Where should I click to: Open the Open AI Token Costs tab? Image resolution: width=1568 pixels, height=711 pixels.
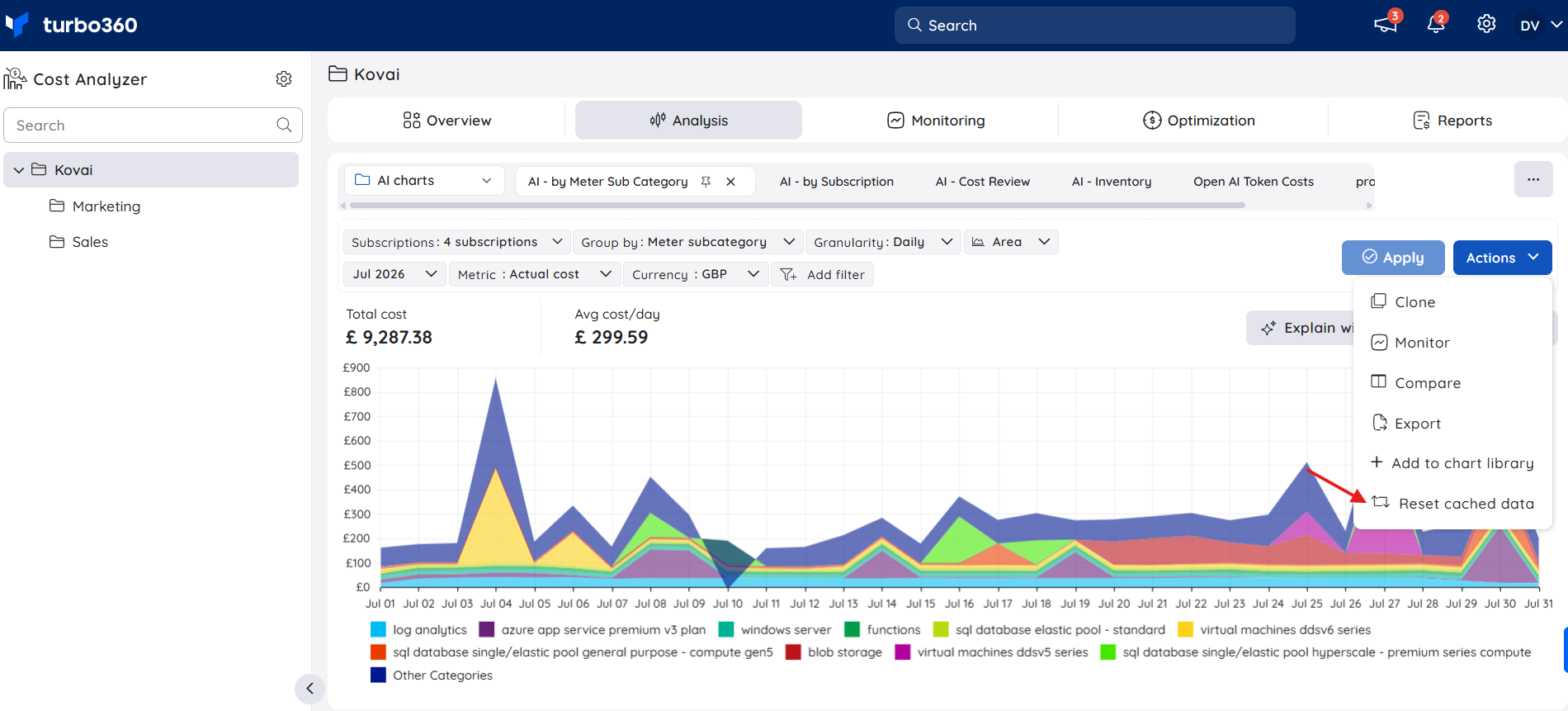click(1253, 182)
